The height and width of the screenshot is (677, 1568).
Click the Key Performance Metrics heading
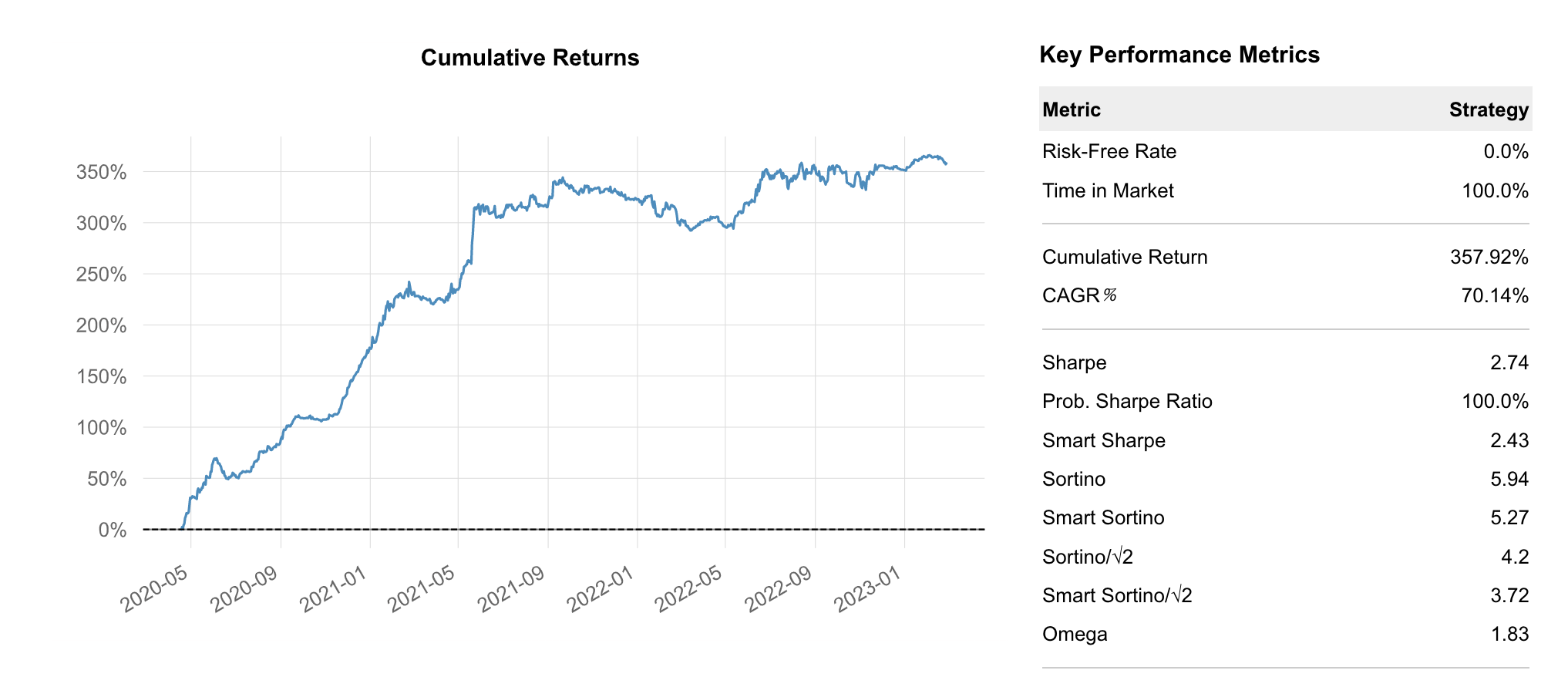coord(1179,55)
